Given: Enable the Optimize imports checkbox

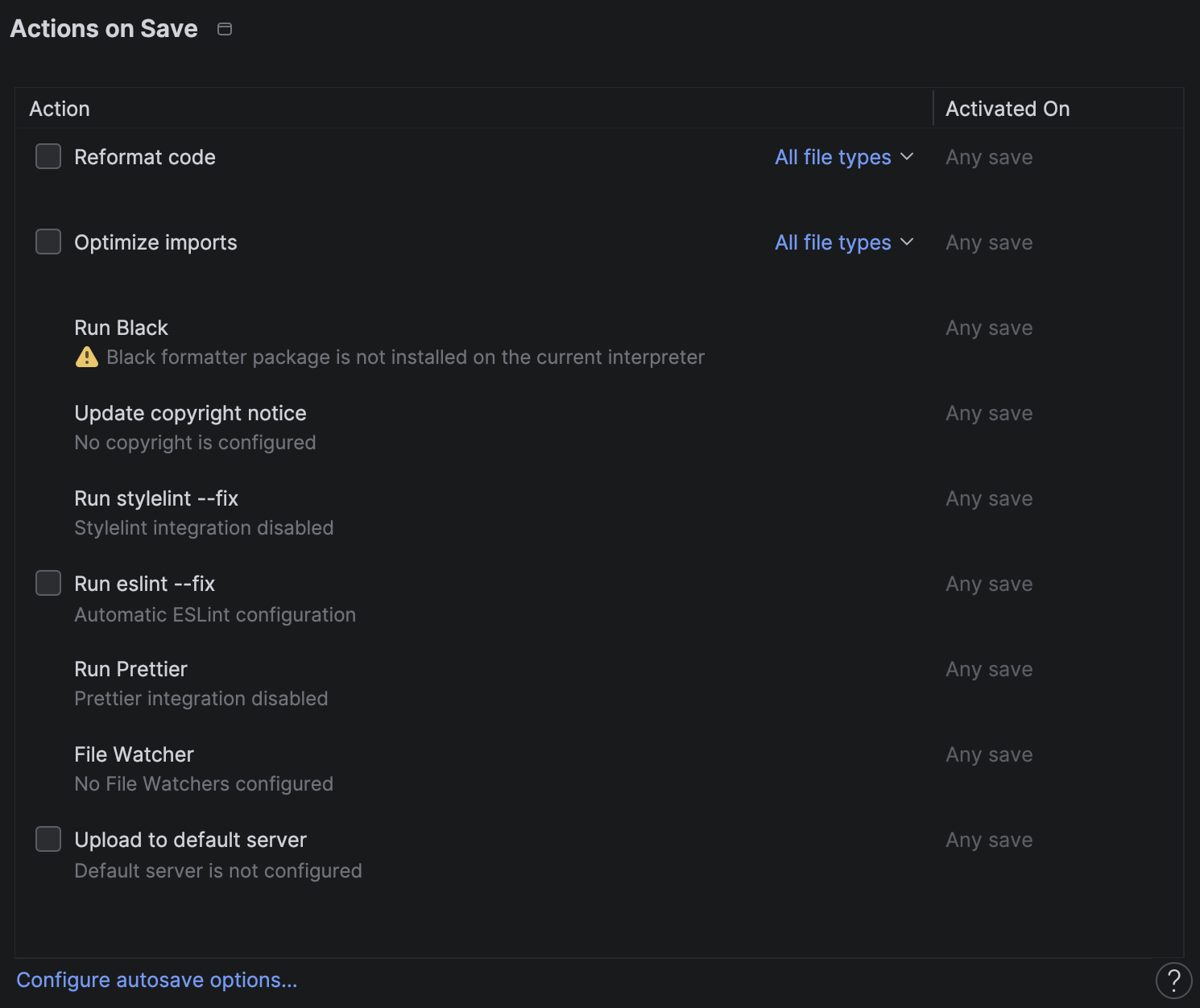Looking at the screenshot, I should pos(48,242).
